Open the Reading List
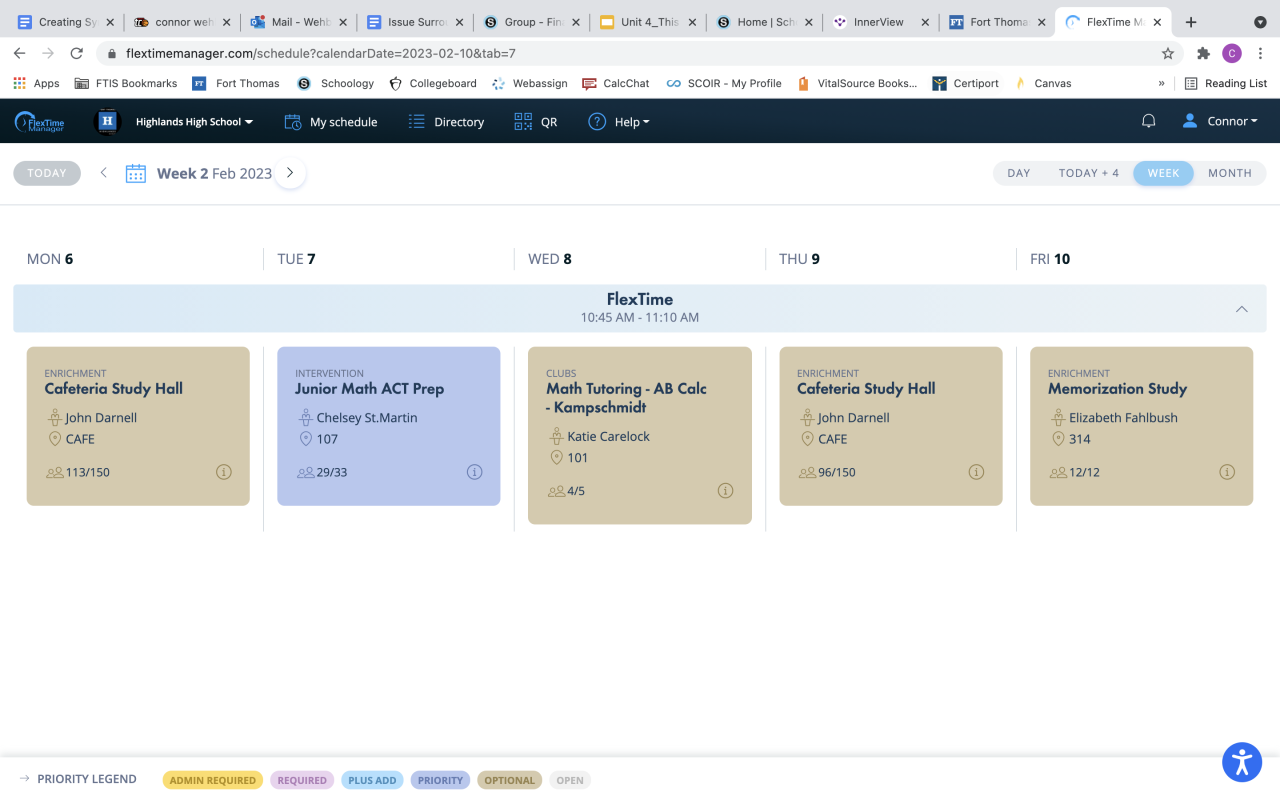 pos(1225,83)
